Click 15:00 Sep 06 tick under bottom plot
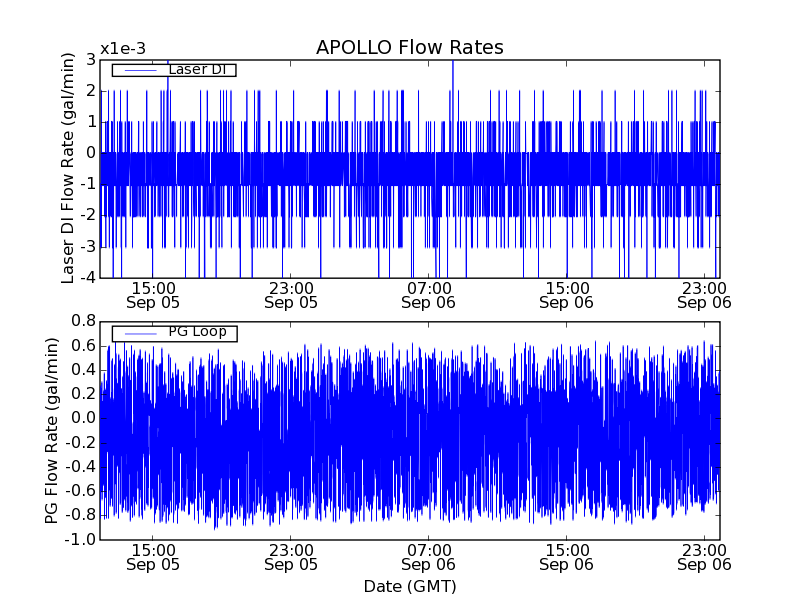The image size is (800, 600). click(567, 556)
